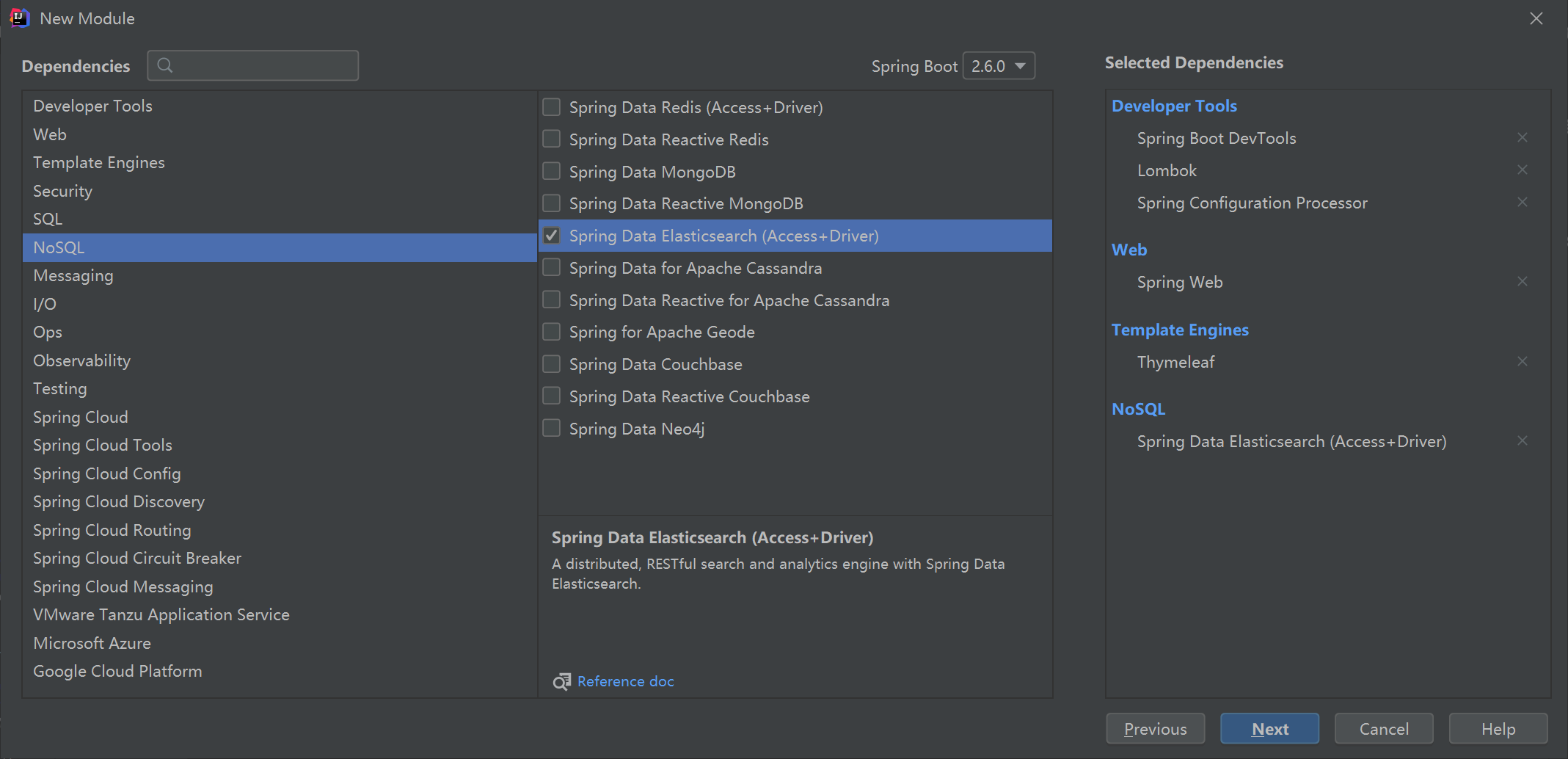This screenshot has height=759, width=1568.
Task: Focus the dependencies search field
Action: pyautogui.click(x=253, y=65)
